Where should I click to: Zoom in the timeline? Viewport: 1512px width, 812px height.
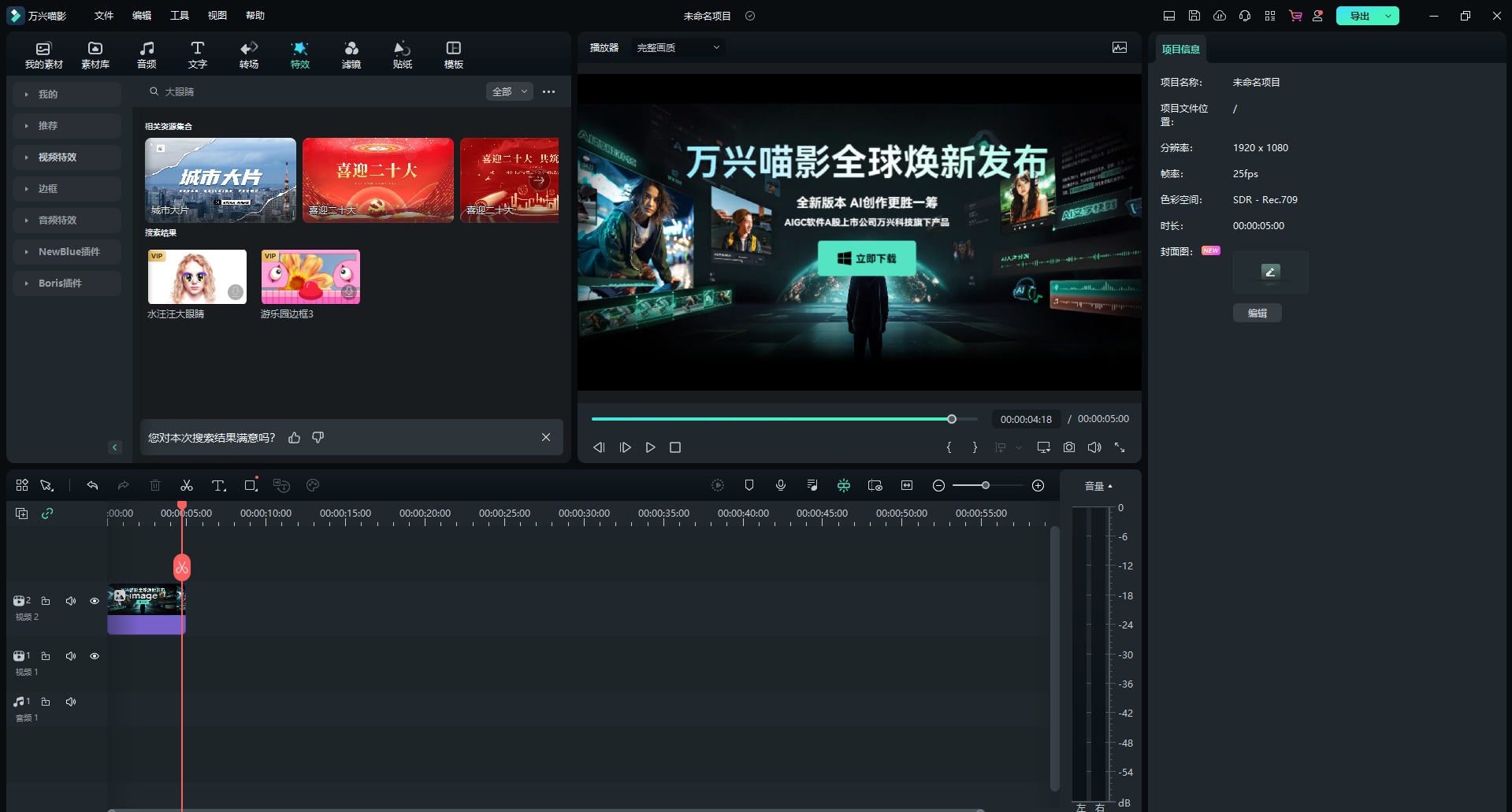(1038, 486)
